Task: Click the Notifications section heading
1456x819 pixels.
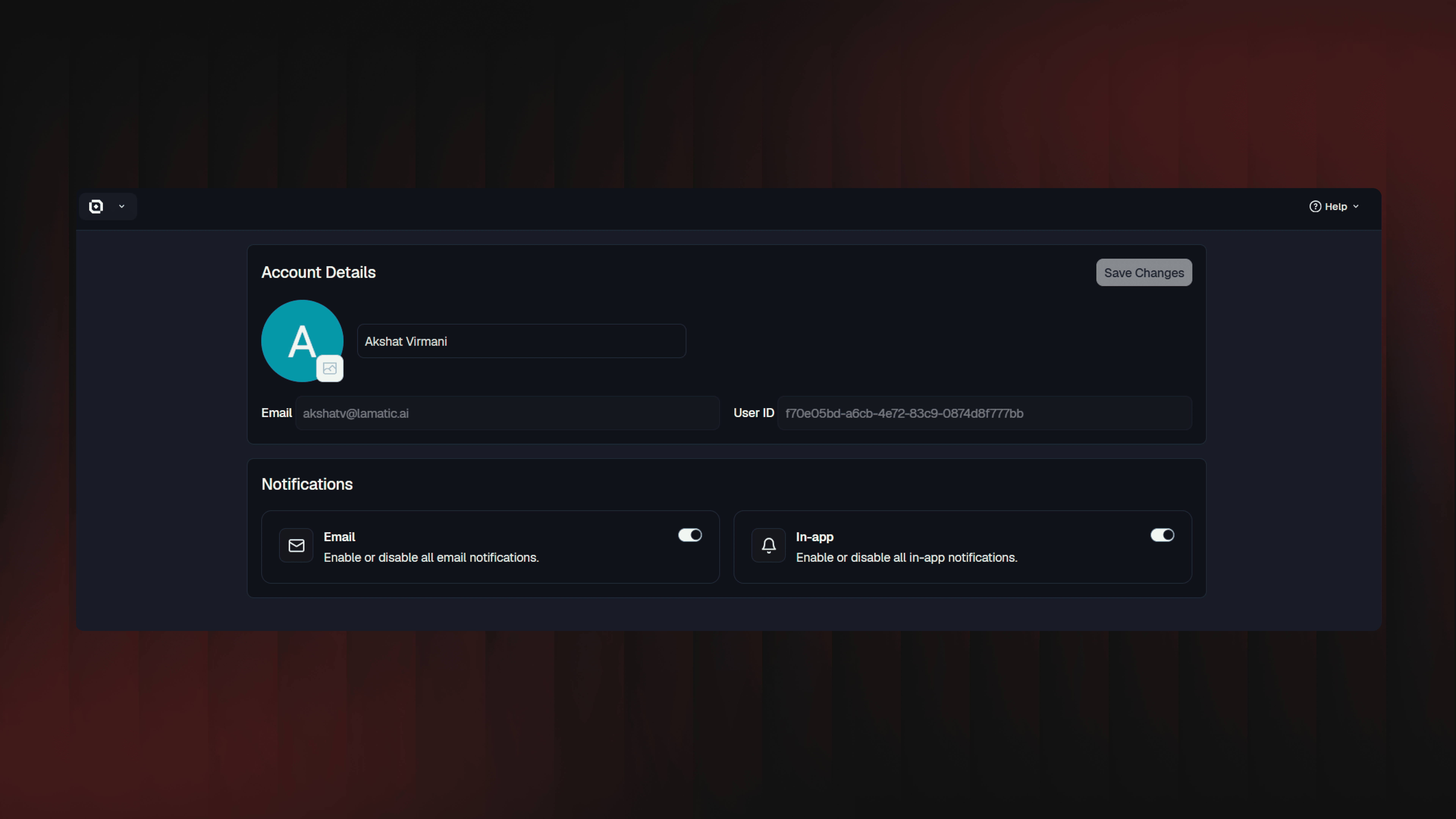Action: point(307,484)
